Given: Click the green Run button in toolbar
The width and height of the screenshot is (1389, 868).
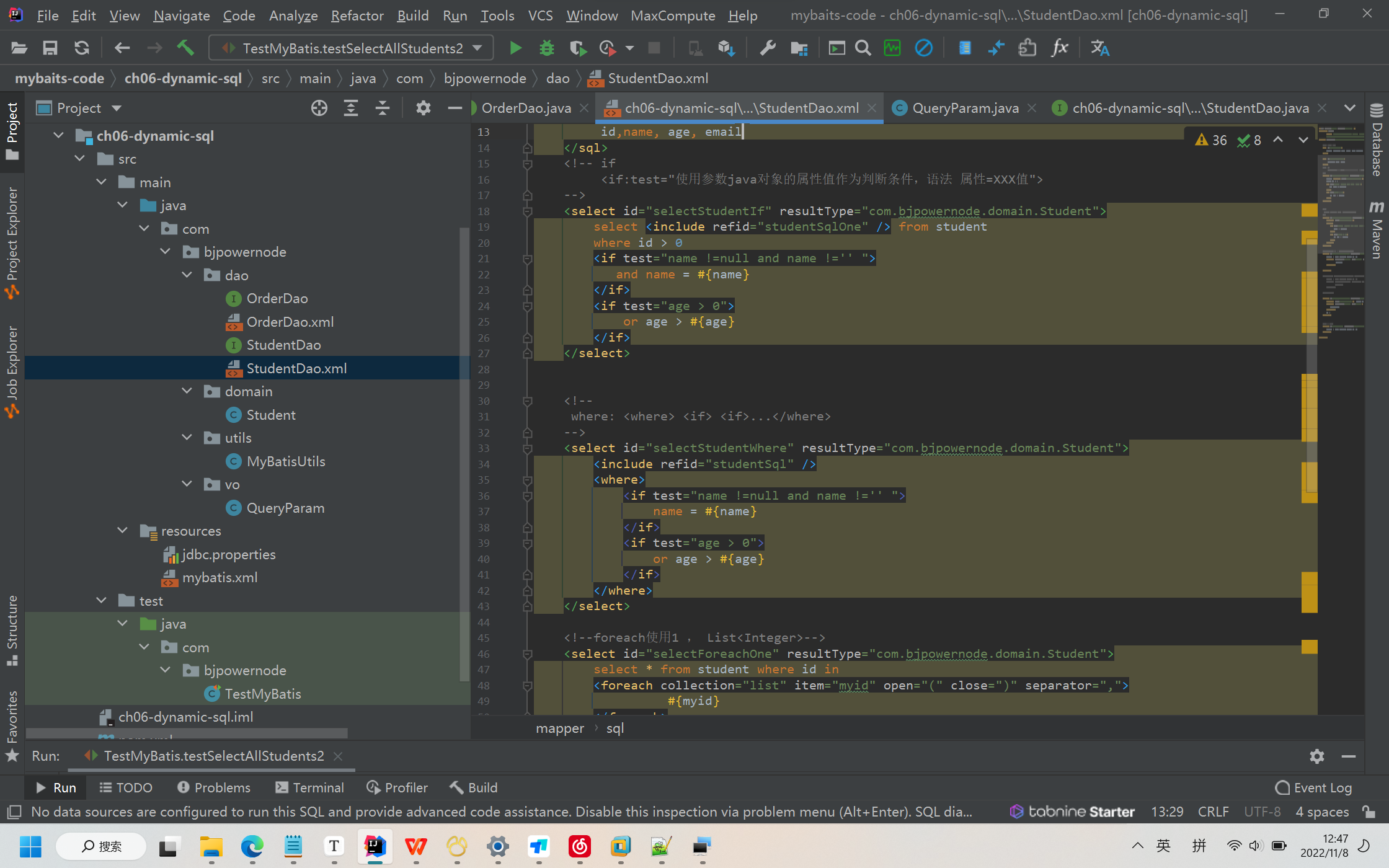Looking at the screenshot, I should (515, 48).
